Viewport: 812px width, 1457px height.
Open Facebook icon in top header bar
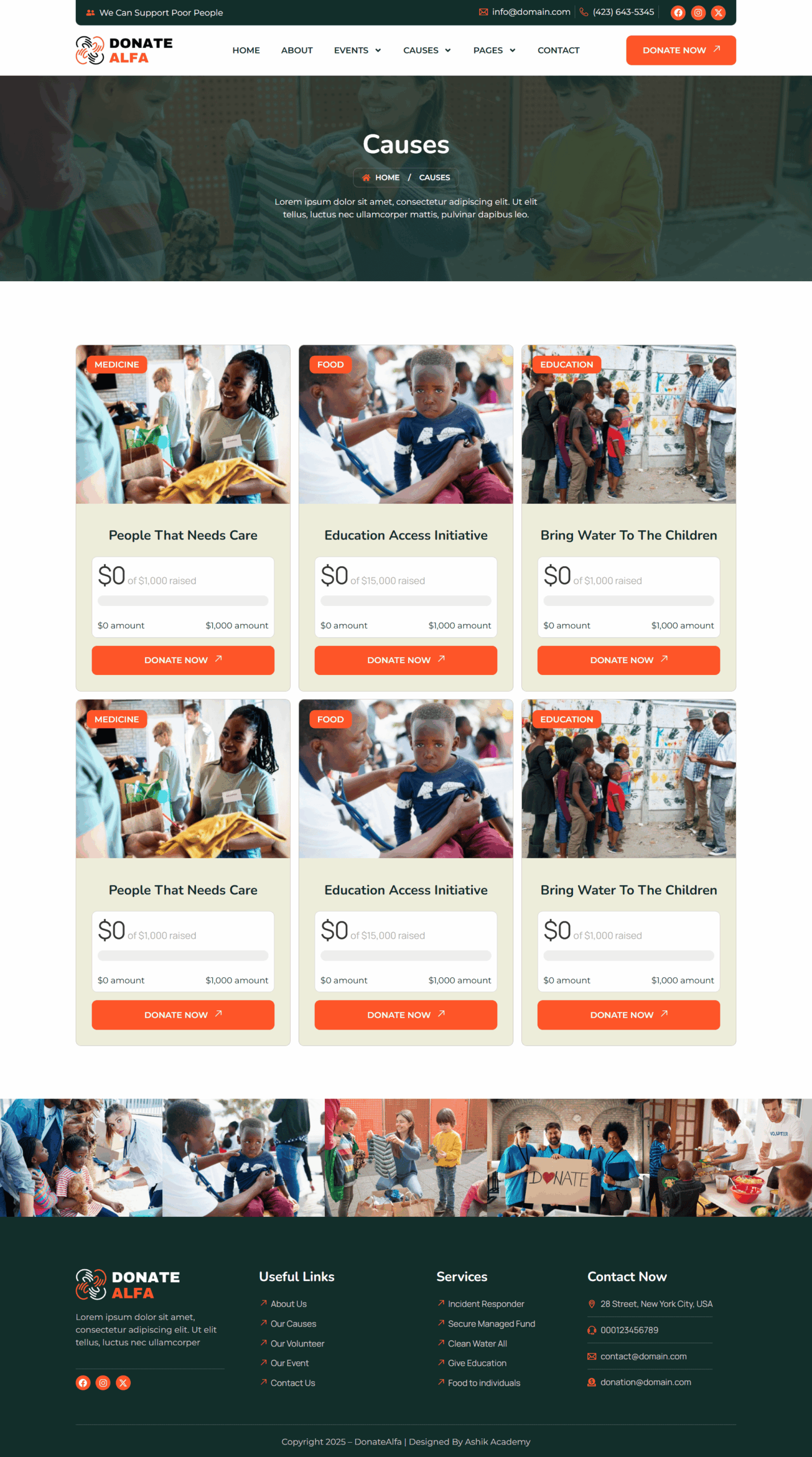678,13
